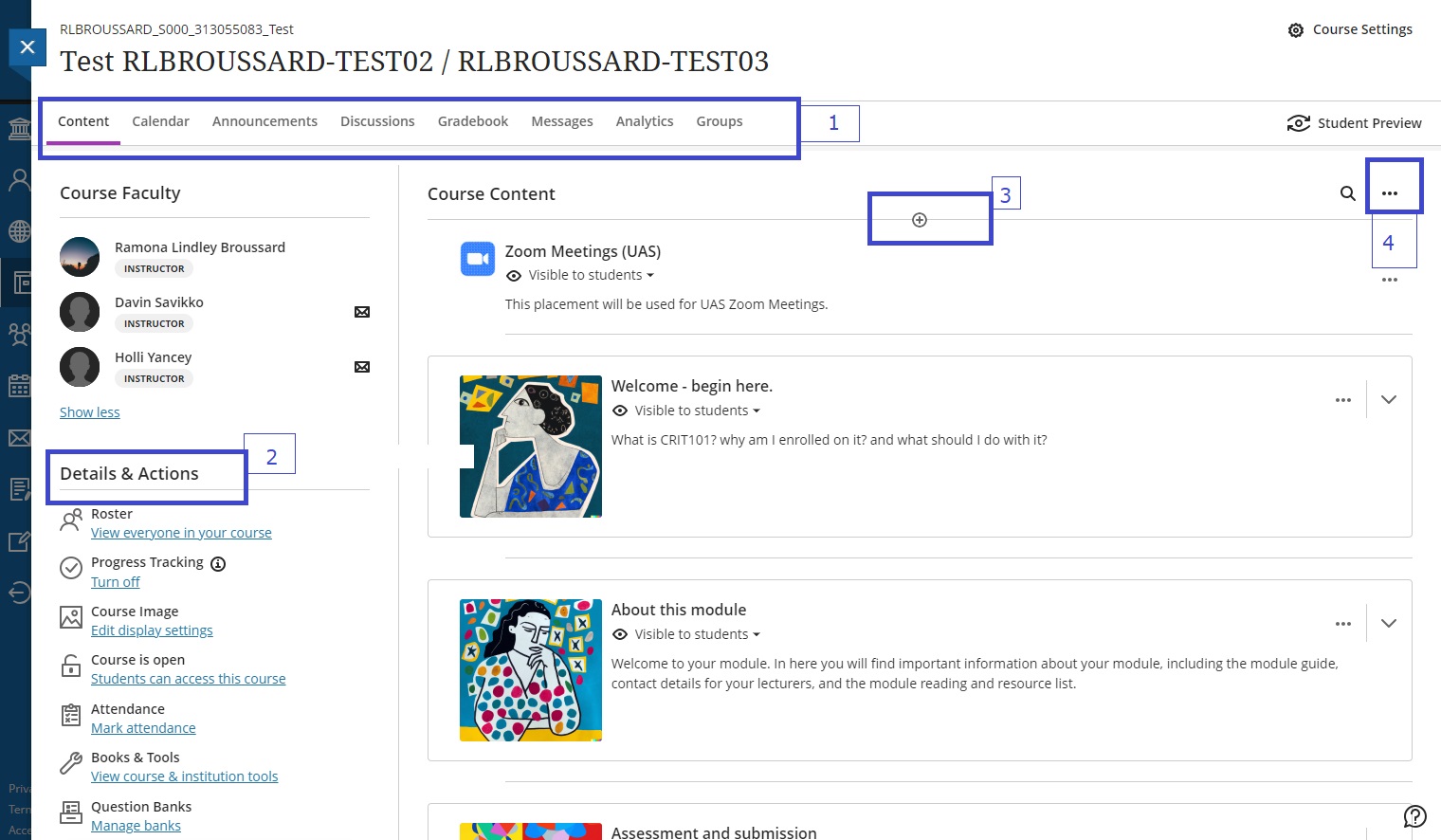Toggle course access via Students can access link
Viewport: 1441px width, 840px height.
[188, 679]
